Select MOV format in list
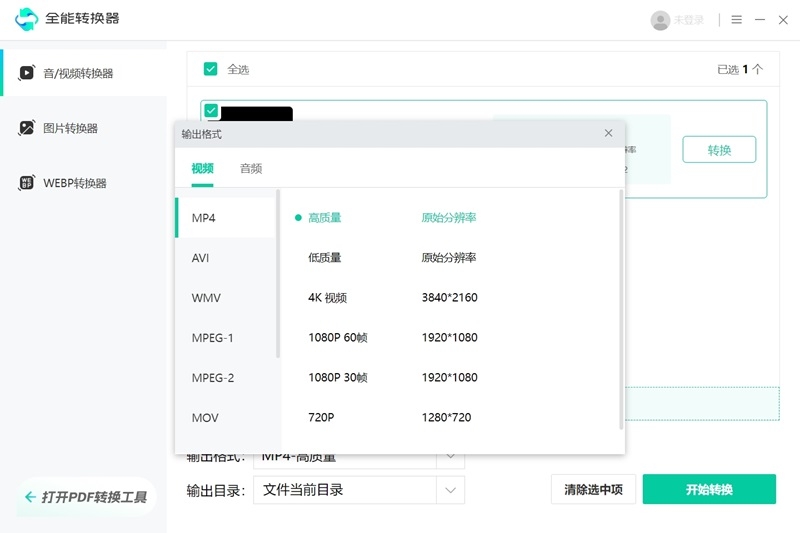 tap(226, 418)
